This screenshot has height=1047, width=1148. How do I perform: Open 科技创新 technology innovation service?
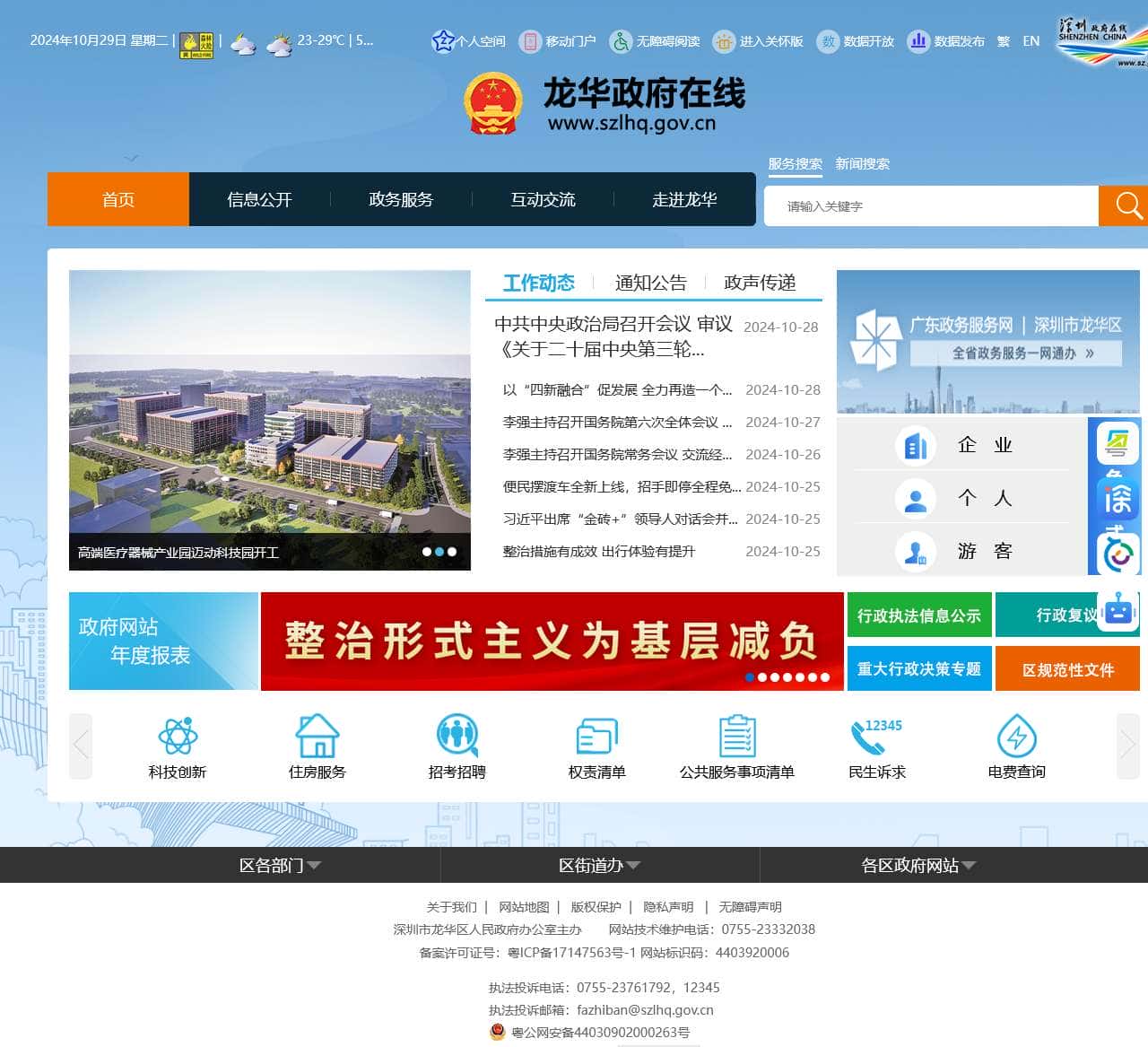179,746
